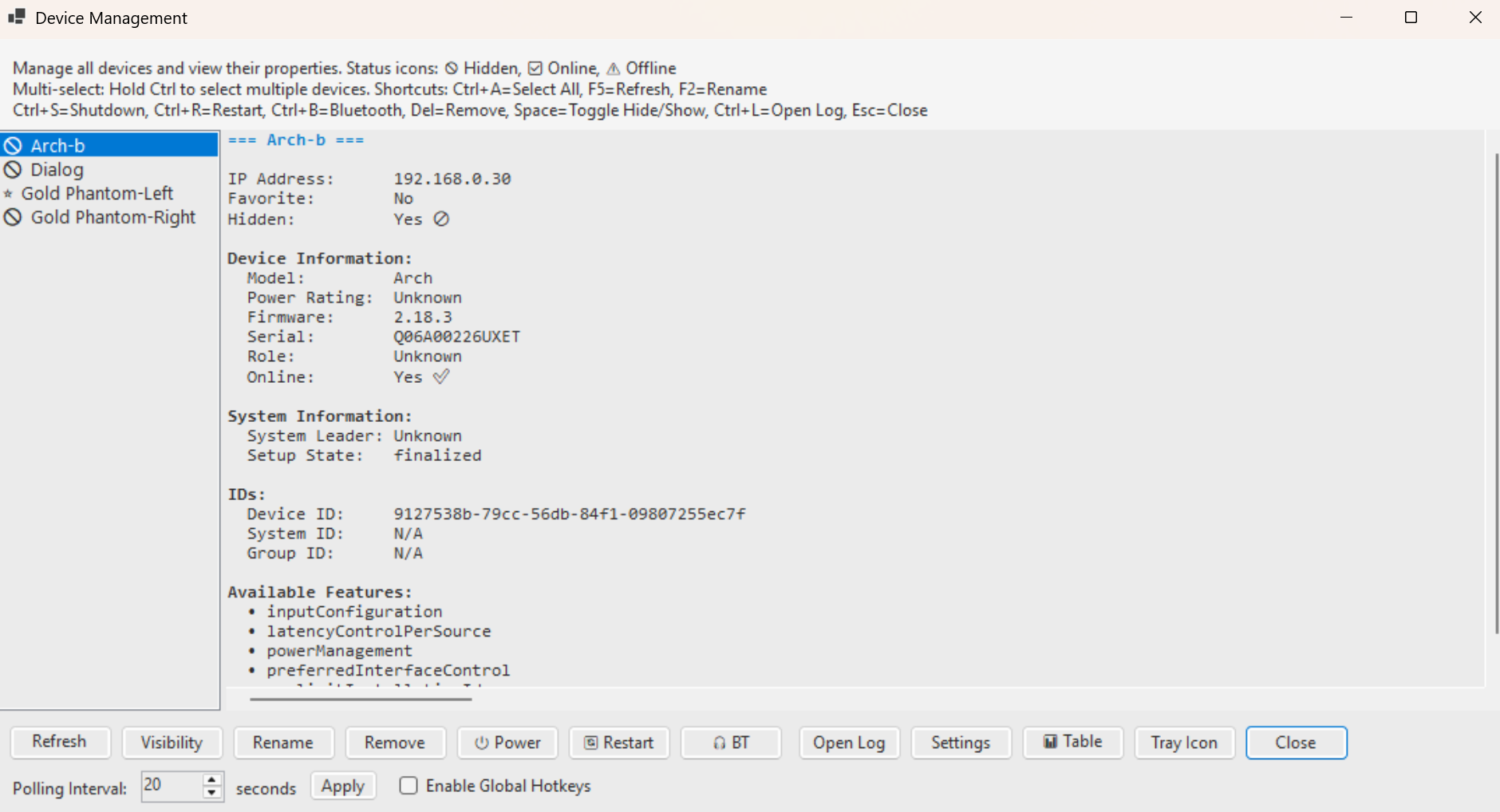Screen dimensions: 1500x812
Task: Click the Polling Interval input field
Action: (172, 786)
